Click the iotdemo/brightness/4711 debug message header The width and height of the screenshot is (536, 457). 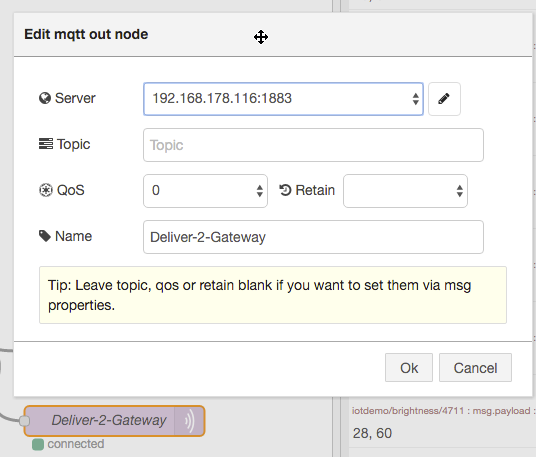[444, 411]
